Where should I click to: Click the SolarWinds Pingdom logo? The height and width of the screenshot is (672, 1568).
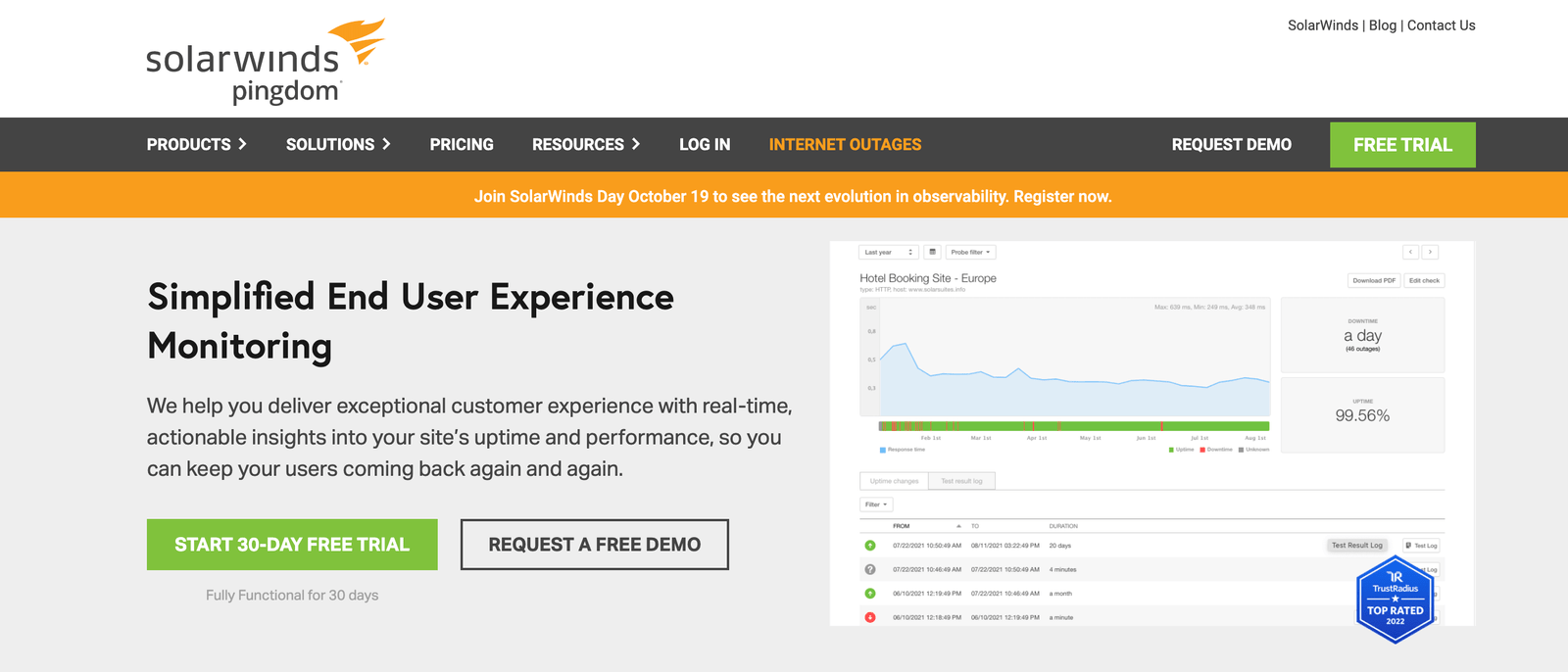click(x=265, y=62)
